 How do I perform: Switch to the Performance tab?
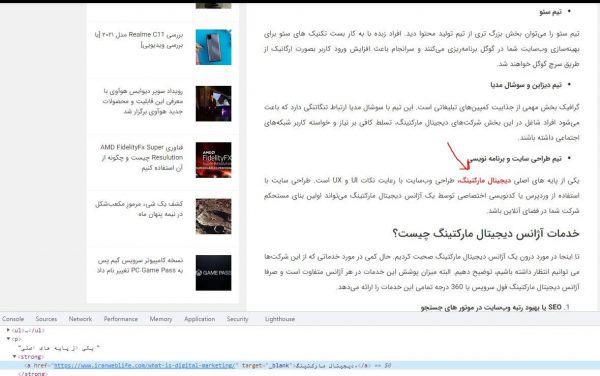click(121, 319)
